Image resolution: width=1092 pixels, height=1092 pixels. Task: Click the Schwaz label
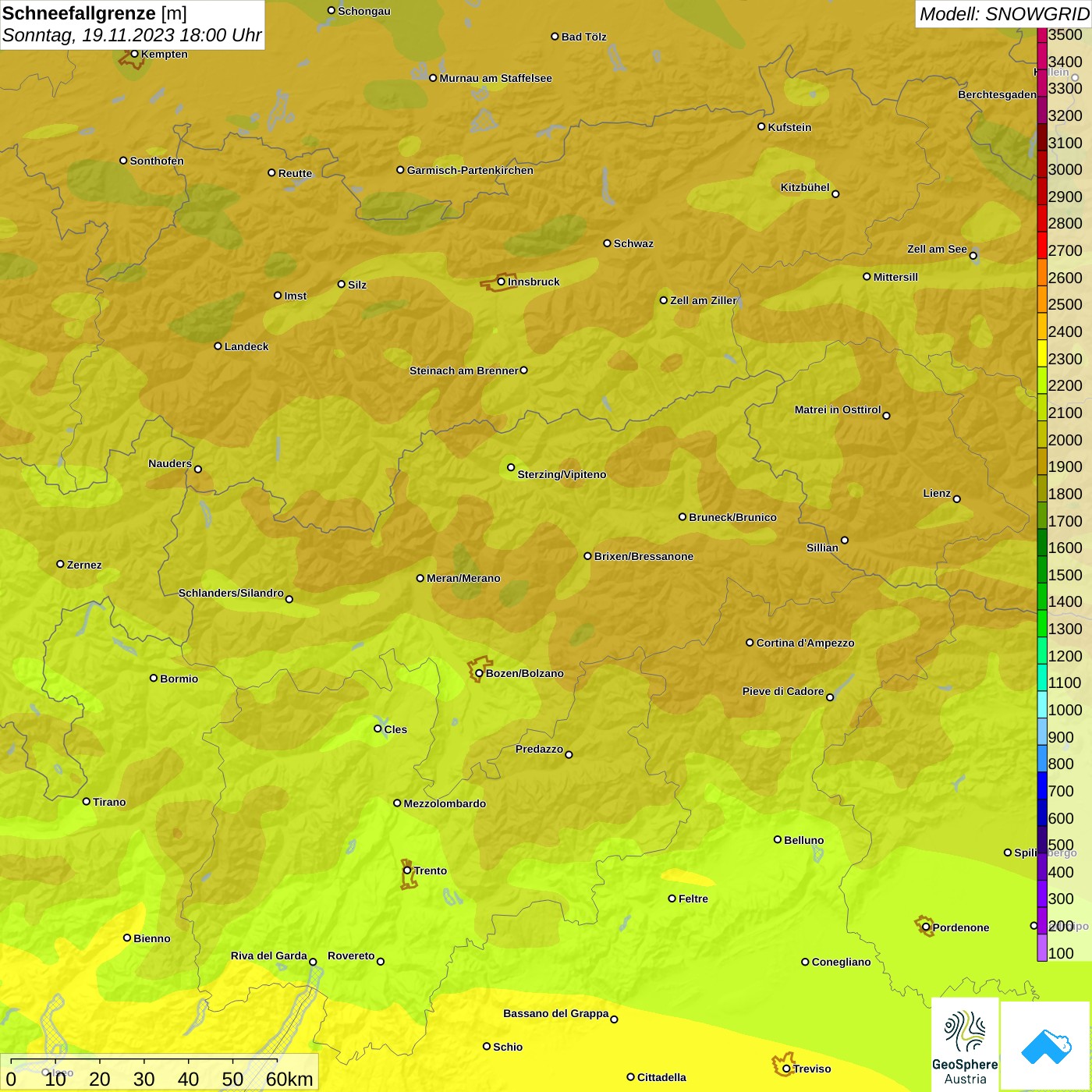point(634,243)
